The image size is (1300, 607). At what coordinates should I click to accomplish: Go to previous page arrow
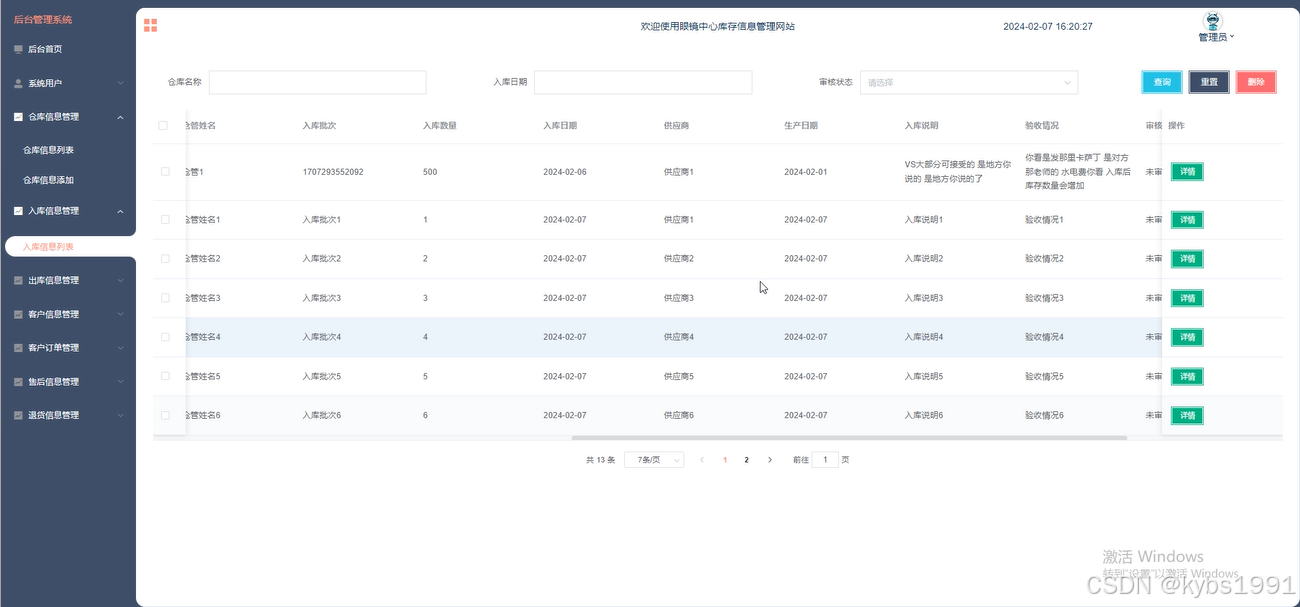[702, 460]
